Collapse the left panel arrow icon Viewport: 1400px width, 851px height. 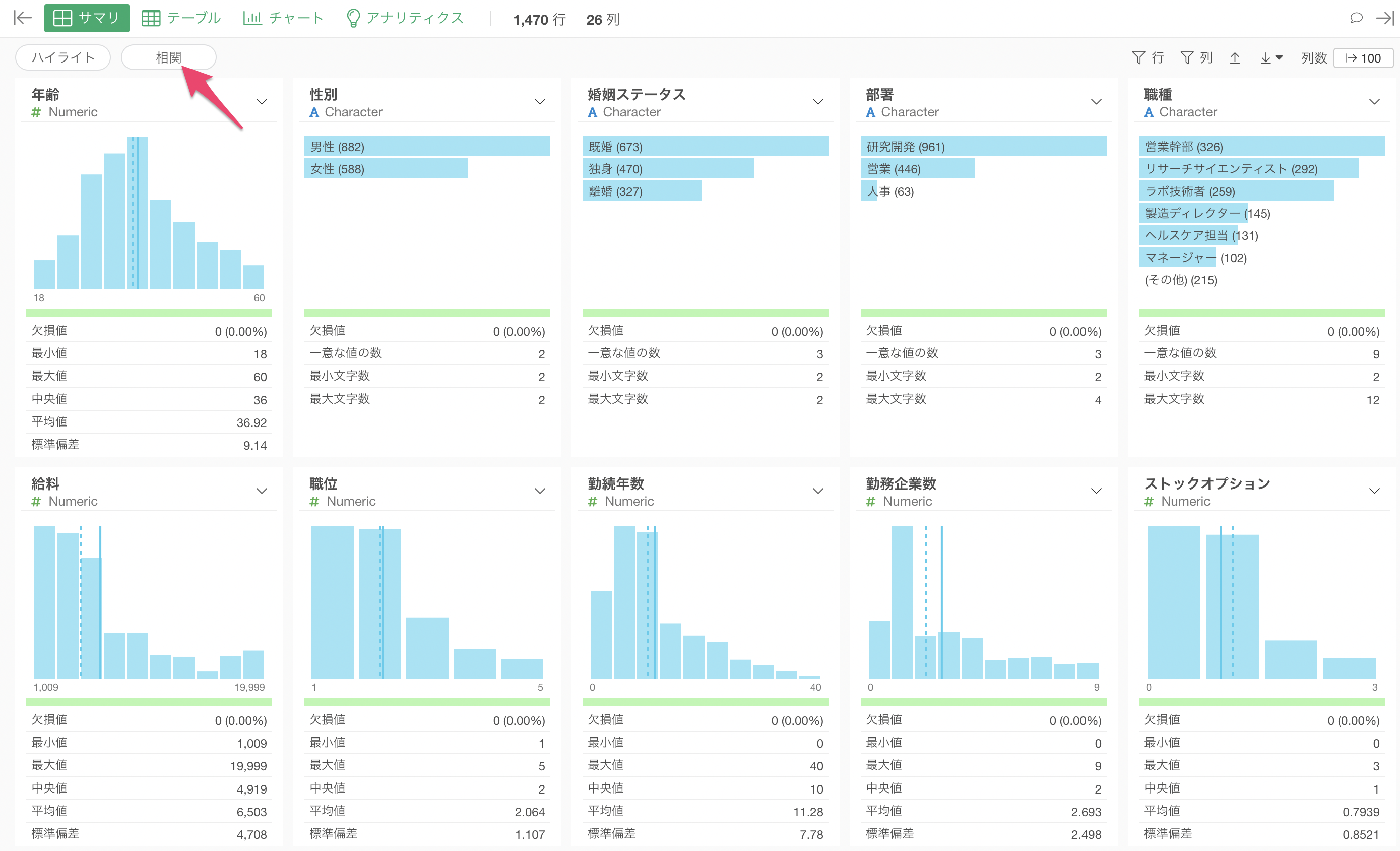click(22, 18)
